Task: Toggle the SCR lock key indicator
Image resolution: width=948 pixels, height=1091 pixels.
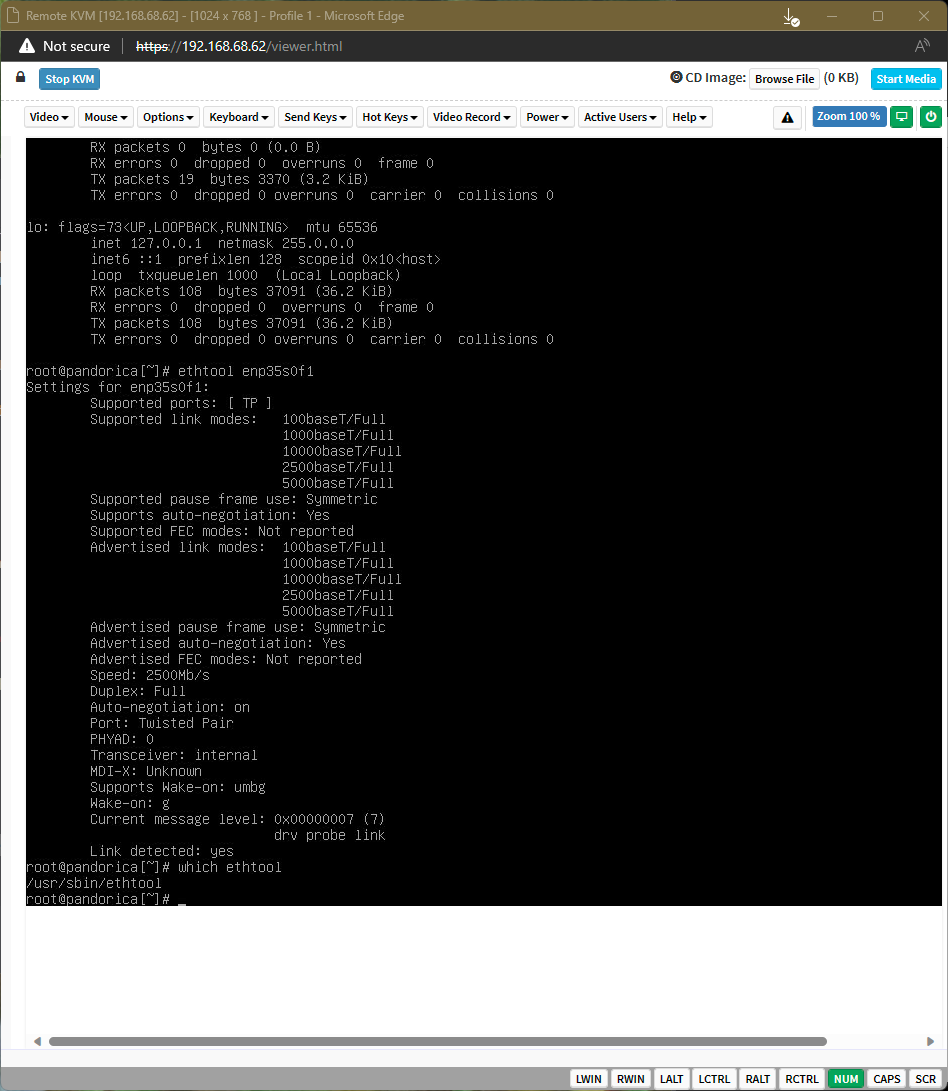Action: pyautogui.click(x=925, y=1078)
